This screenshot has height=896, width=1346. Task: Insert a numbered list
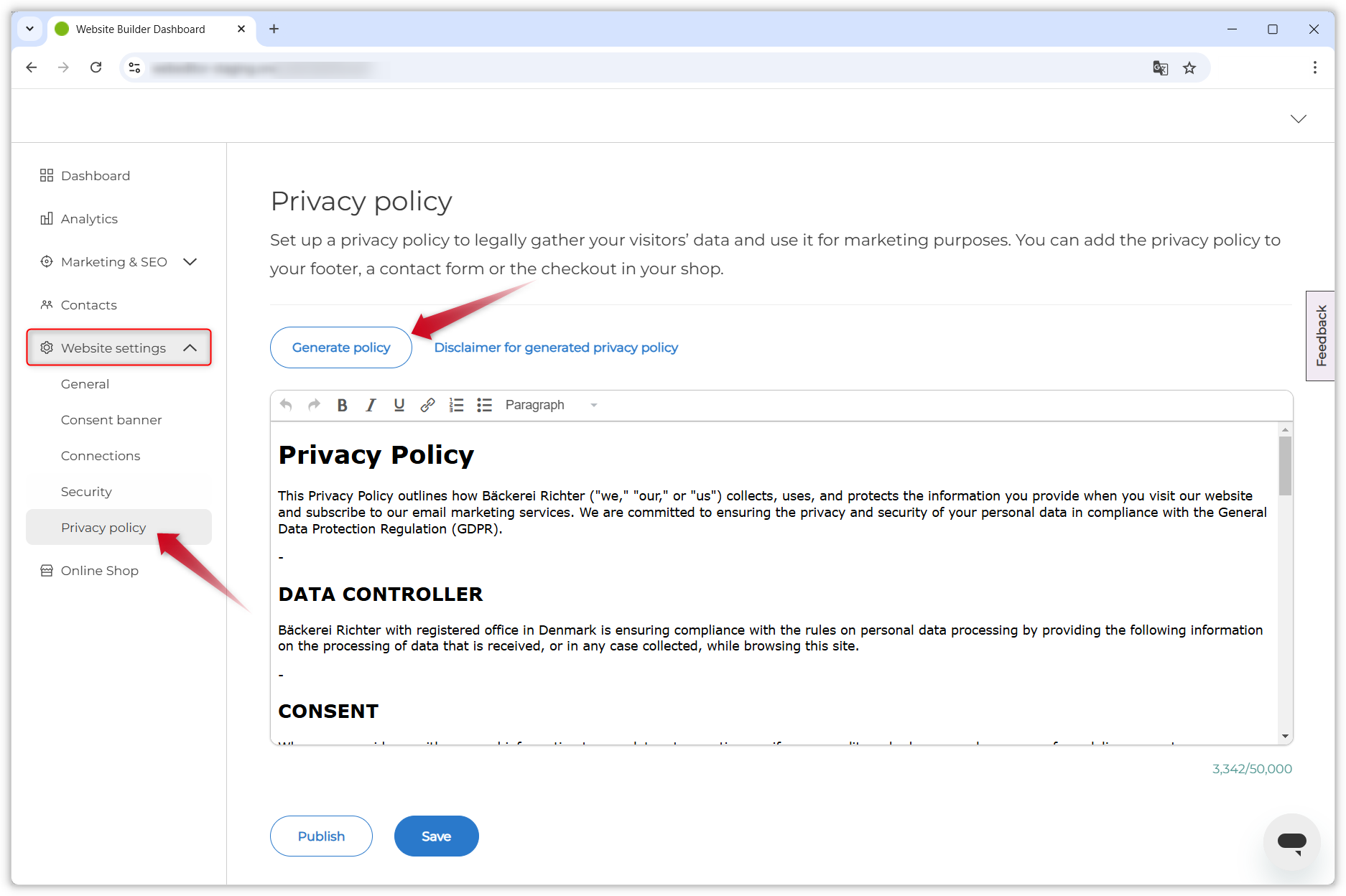coord(456,406)
